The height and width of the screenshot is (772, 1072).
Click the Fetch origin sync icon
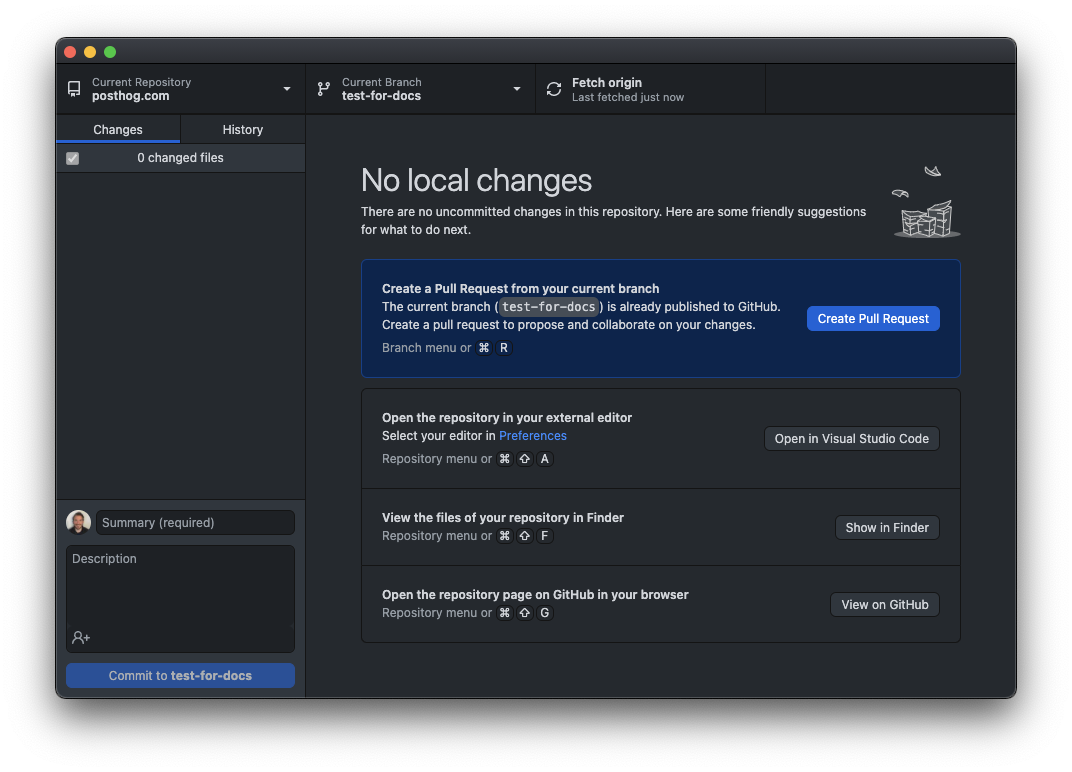(553, 88)
